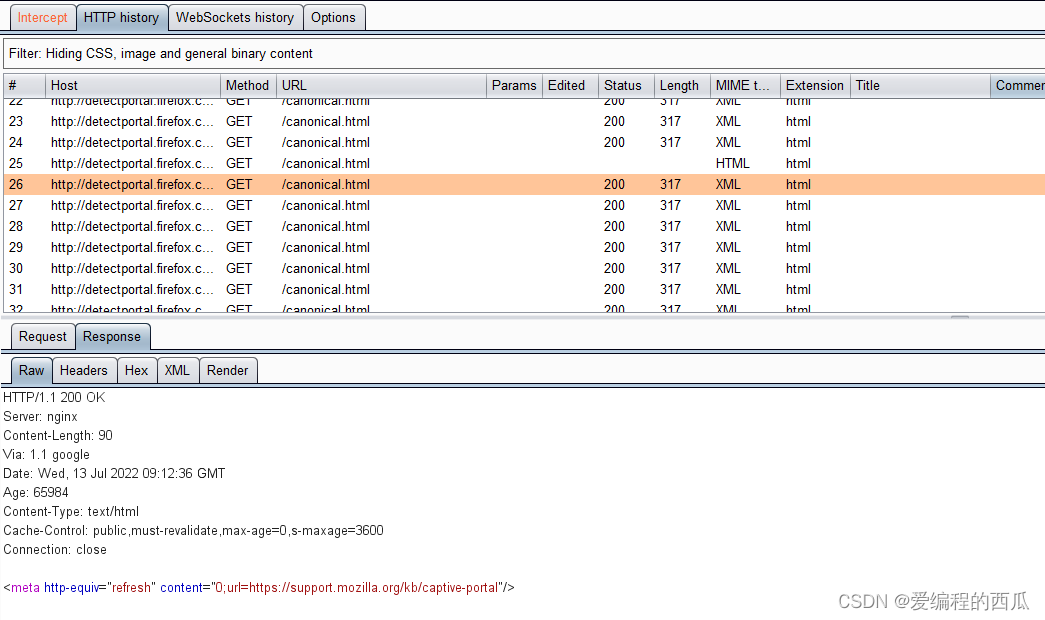Click the Server: nginx header line
Image resolution: width=1045 pixels, height=620 pixels.
pyautogui.click(x=41, y=417)
